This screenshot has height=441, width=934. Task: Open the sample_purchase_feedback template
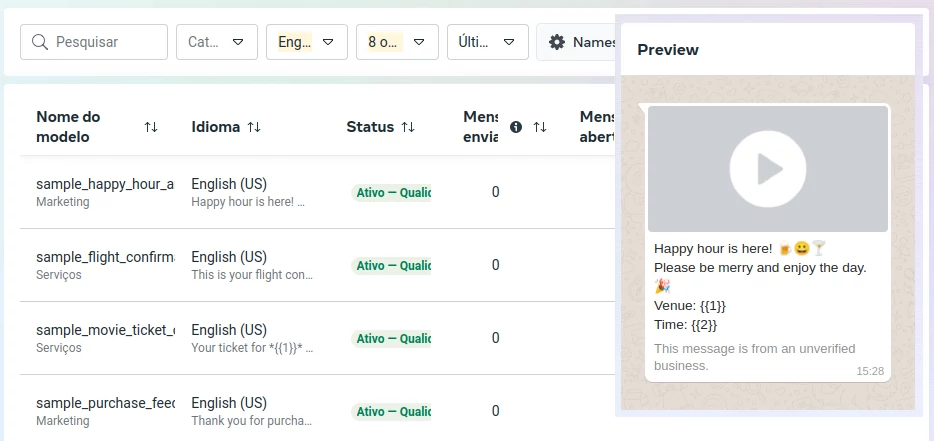pos(105,403)
